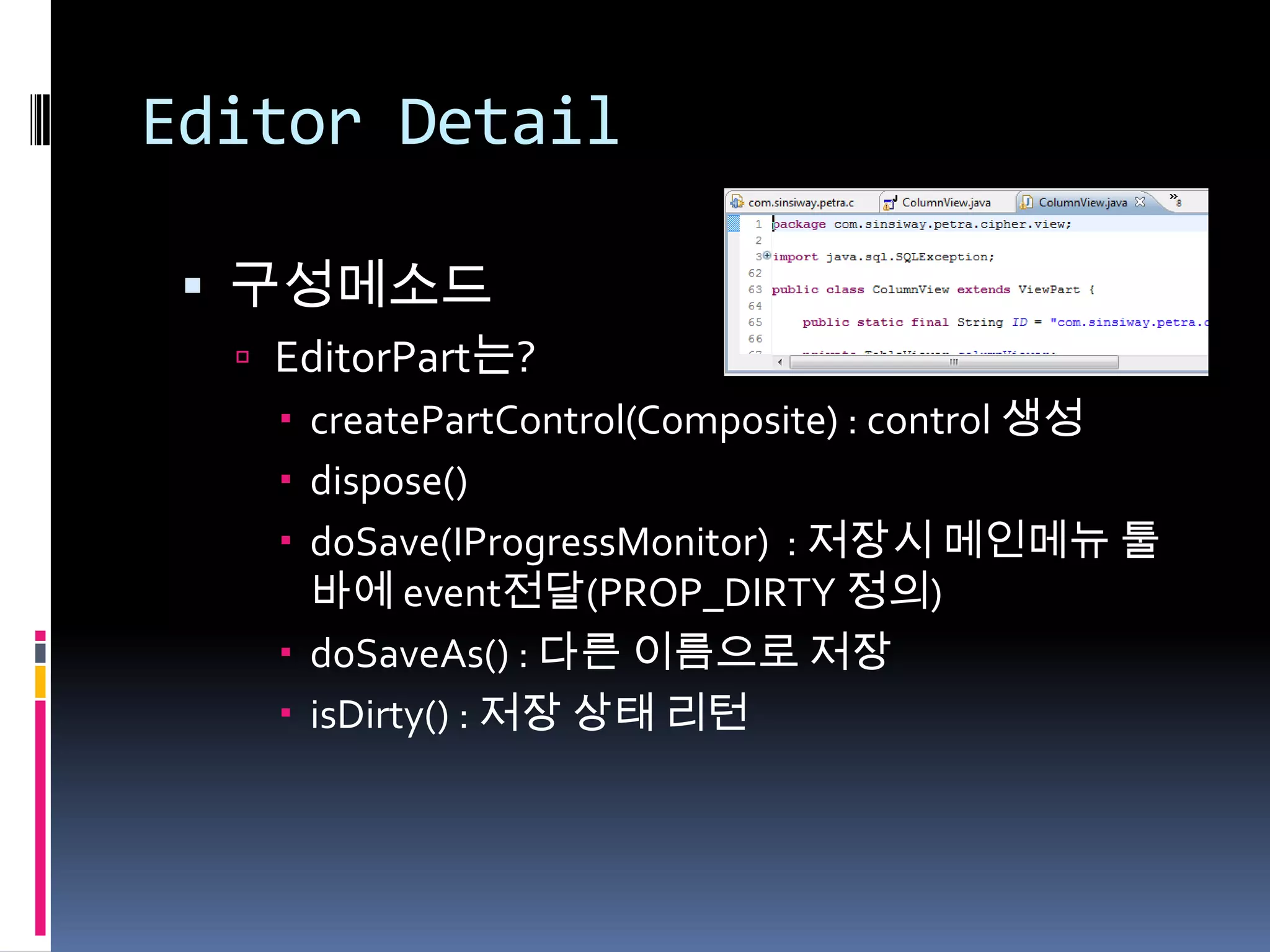Click the left arrow of horizontal scrollbar
The width and height of the screenshot is (1270, 952).
(x=779, y=362)
